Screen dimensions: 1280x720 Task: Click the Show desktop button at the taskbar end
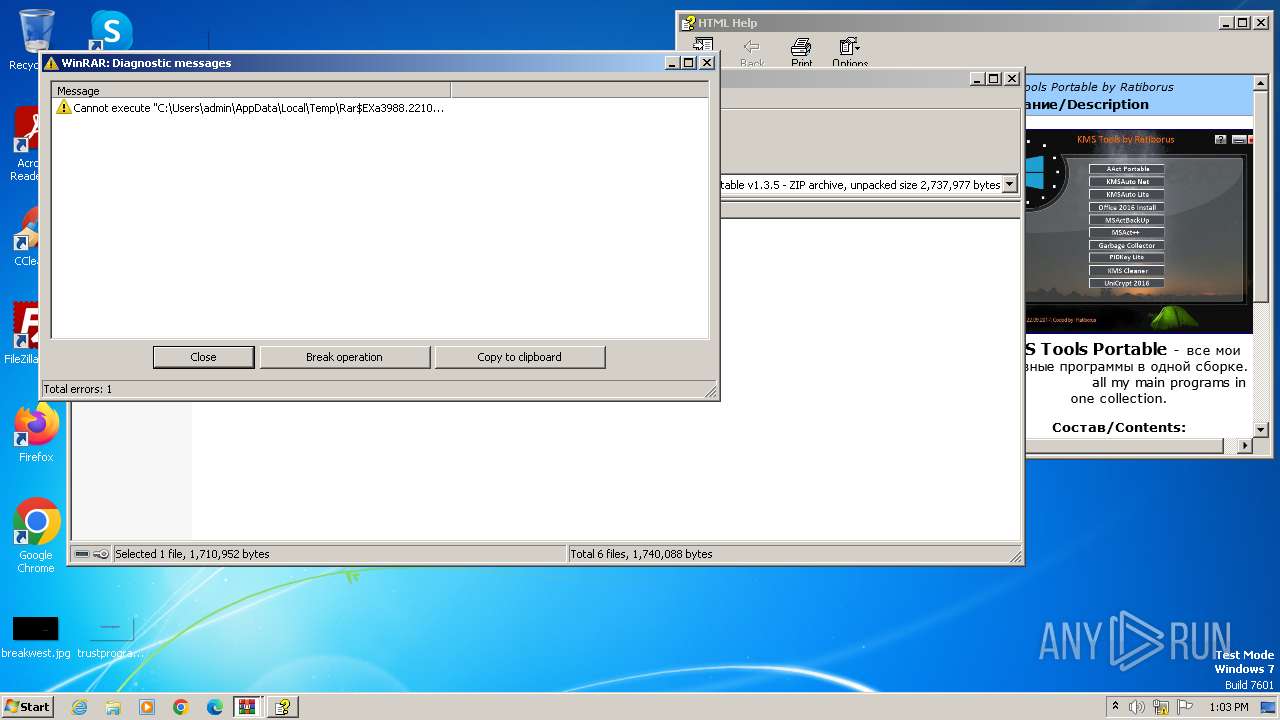pyautogui.click(x=1268, y=707)
